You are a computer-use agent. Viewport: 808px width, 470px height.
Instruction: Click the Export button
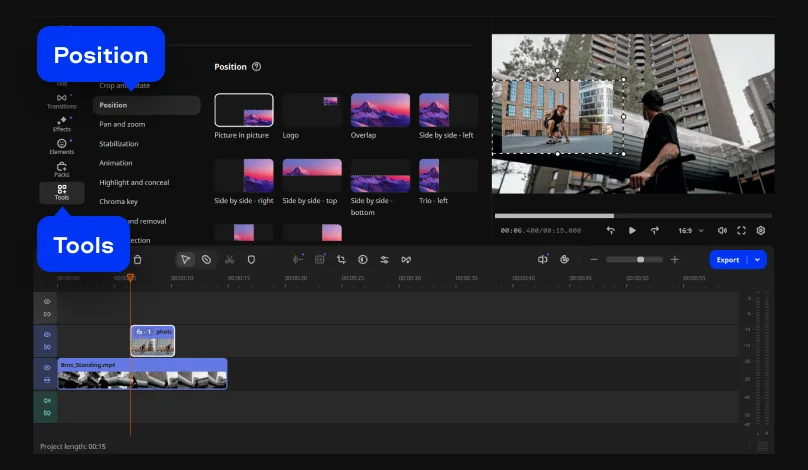(728, 259)
